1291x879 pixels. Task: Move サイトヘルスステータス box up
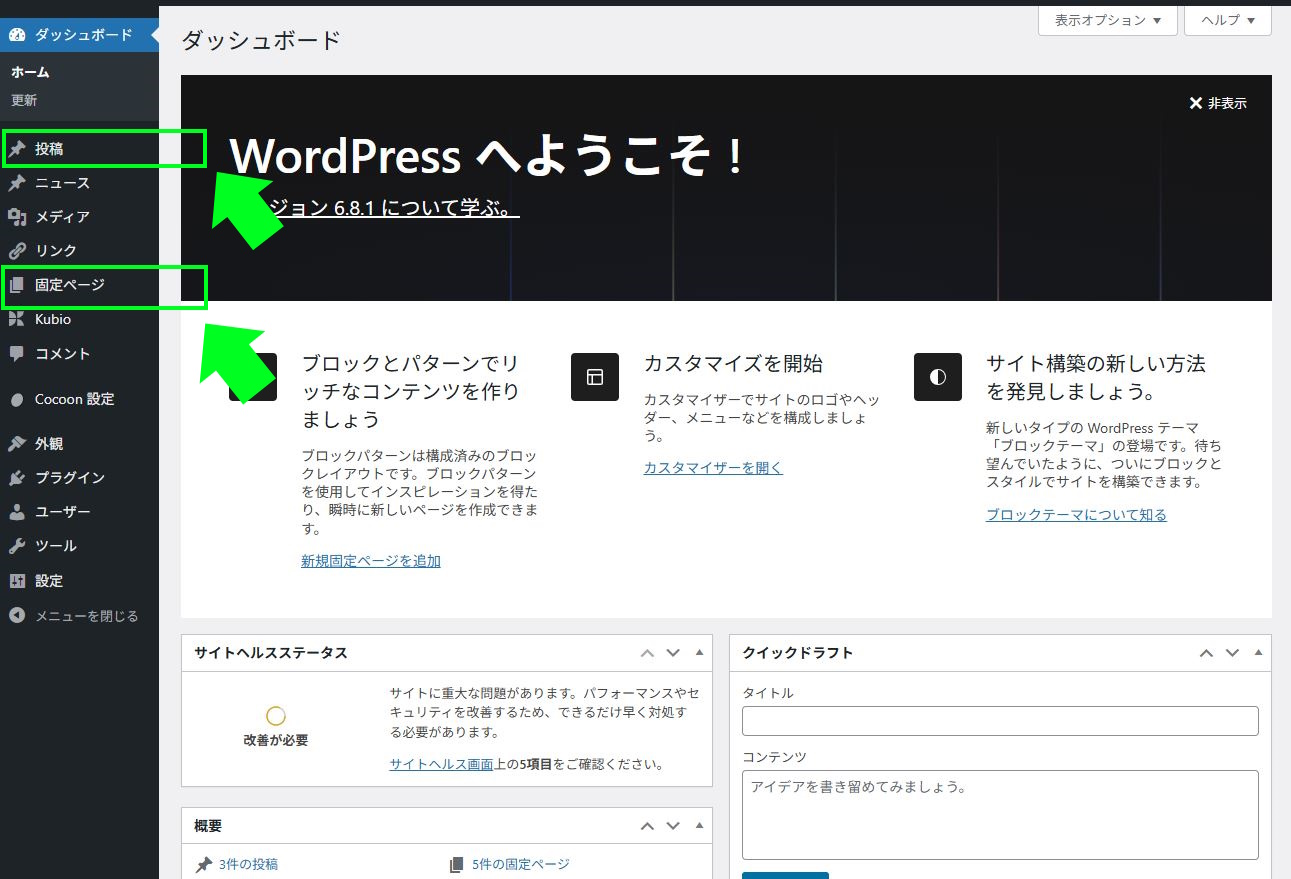click(x=647, y=653)
